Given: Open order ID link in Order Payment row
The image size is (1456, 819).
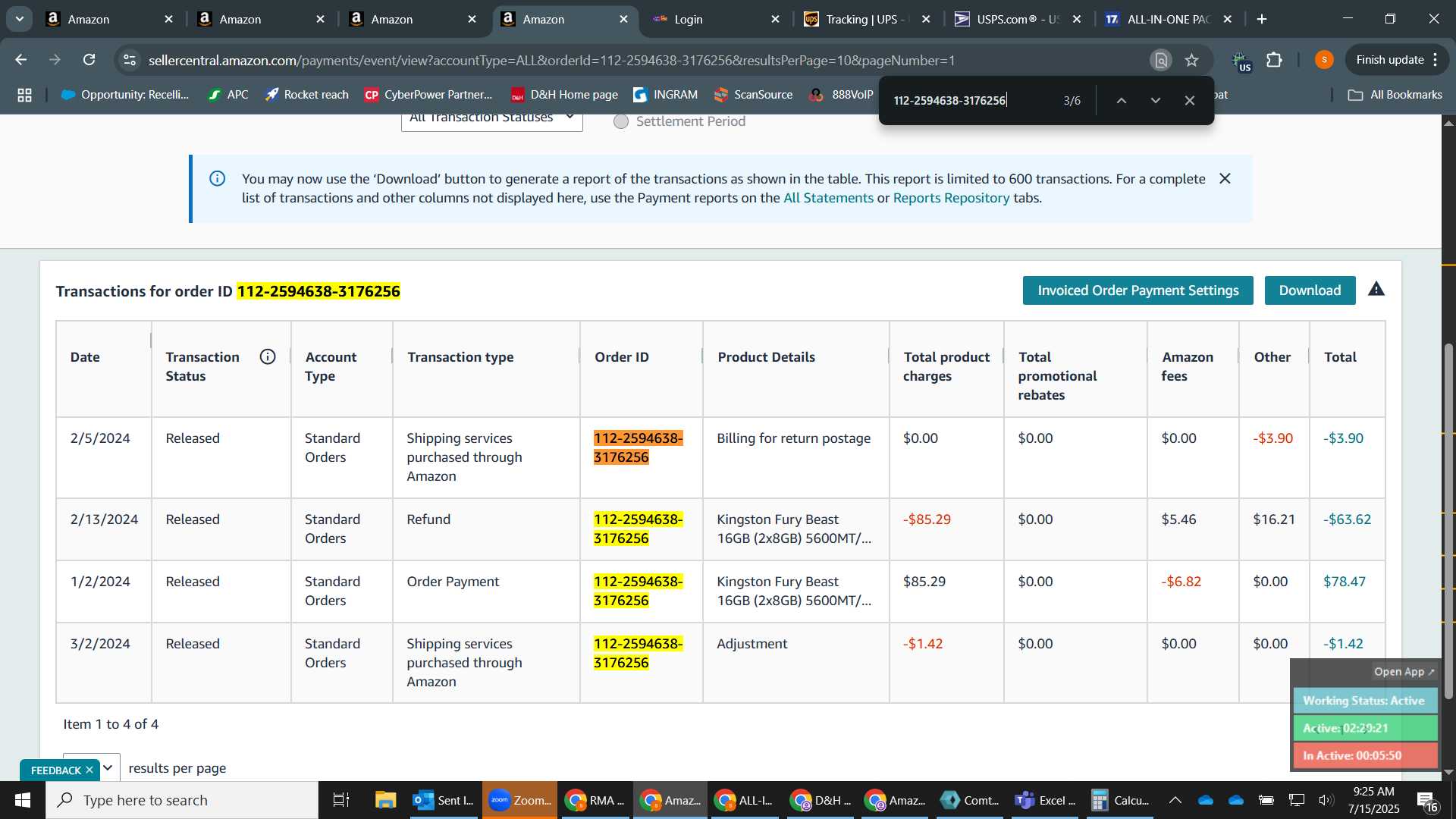Looking at the screenshot, I should coord(638,591).
